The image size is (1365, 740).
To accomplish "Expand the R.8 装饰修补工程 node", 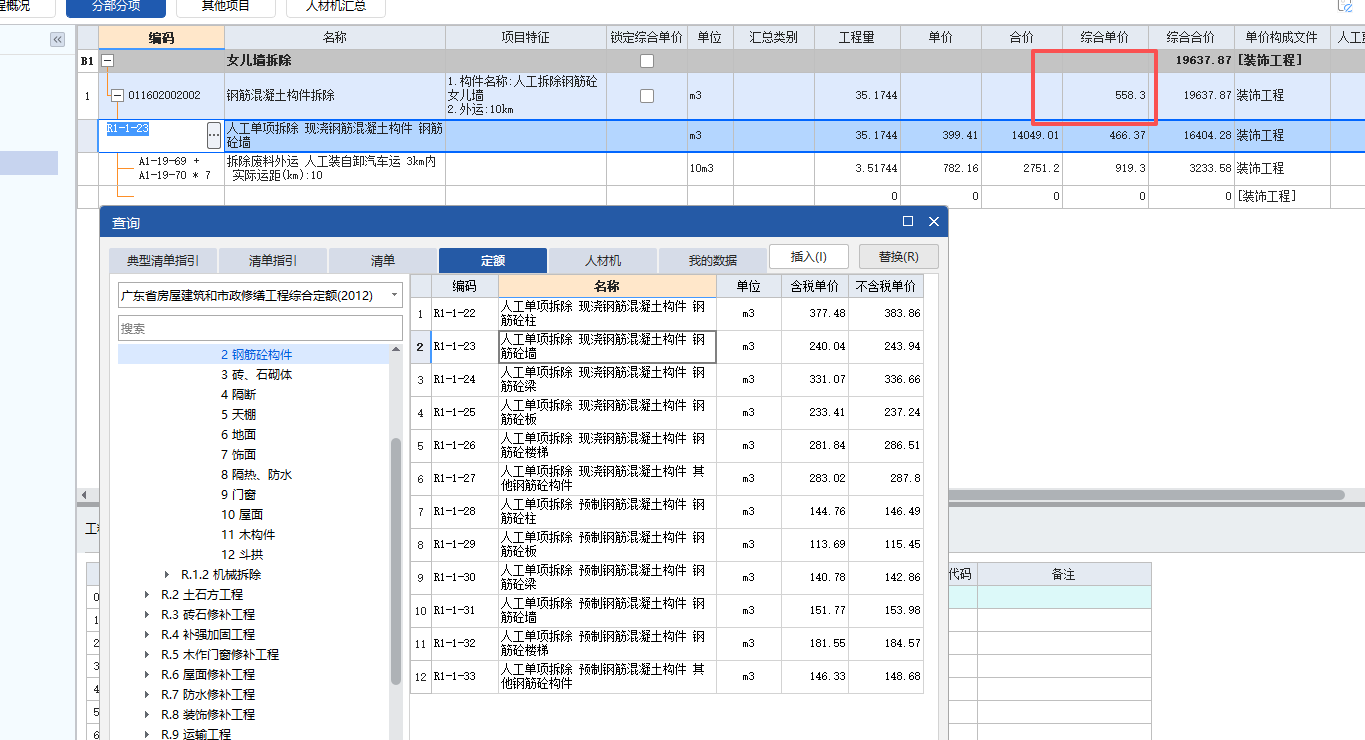I will (147, 714).
